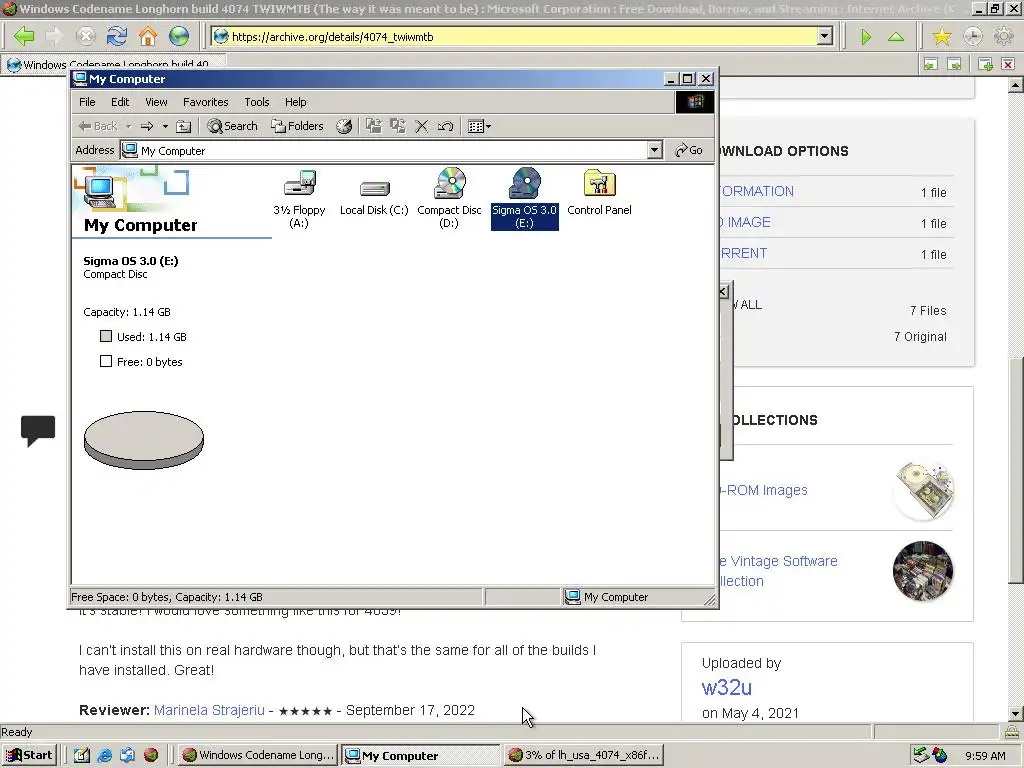
Task: Click the browser URL bar
Action: (515, 37)
